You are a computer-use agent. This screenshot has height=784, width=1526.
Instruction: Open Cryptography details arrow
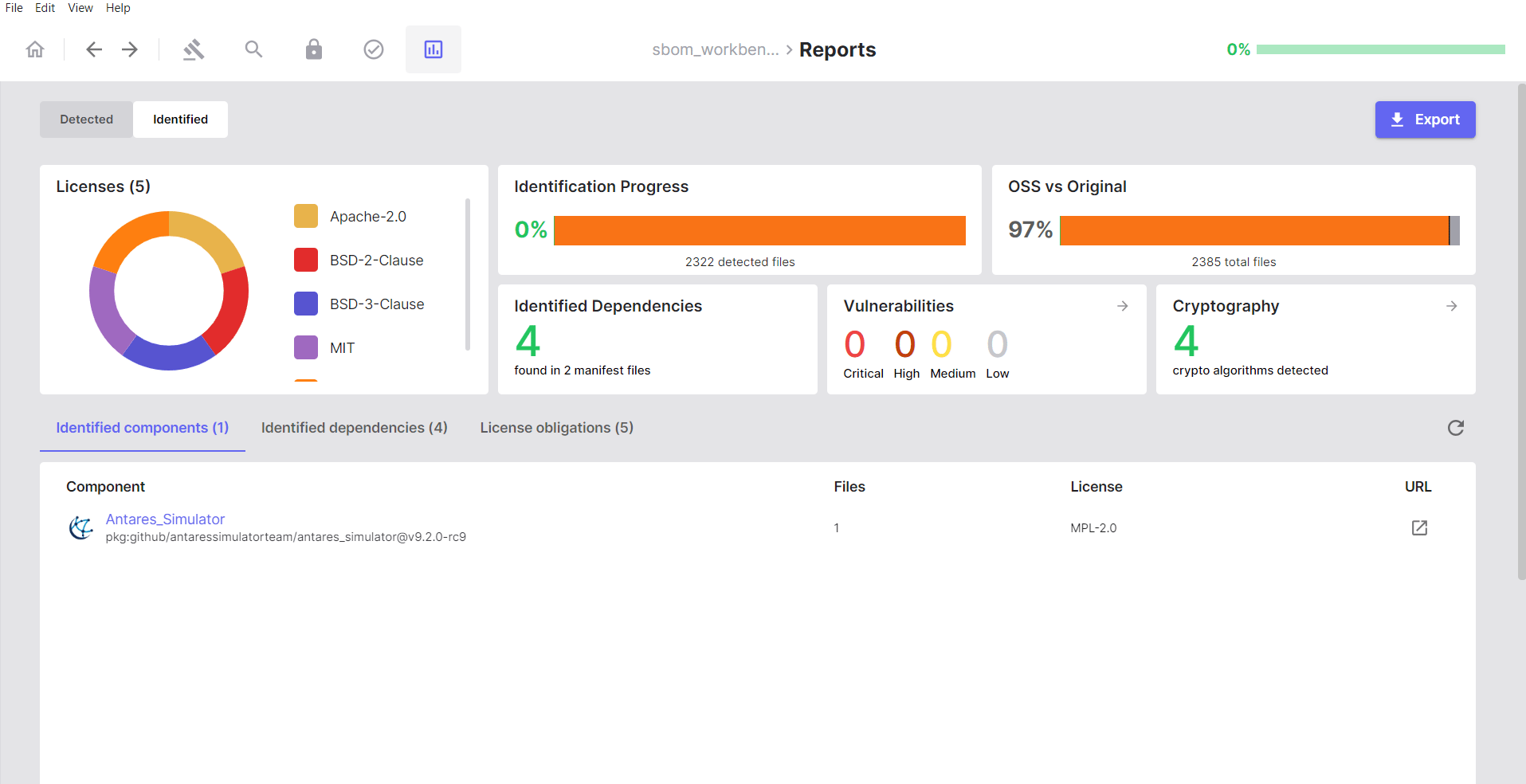click(x=1452, y=306)
